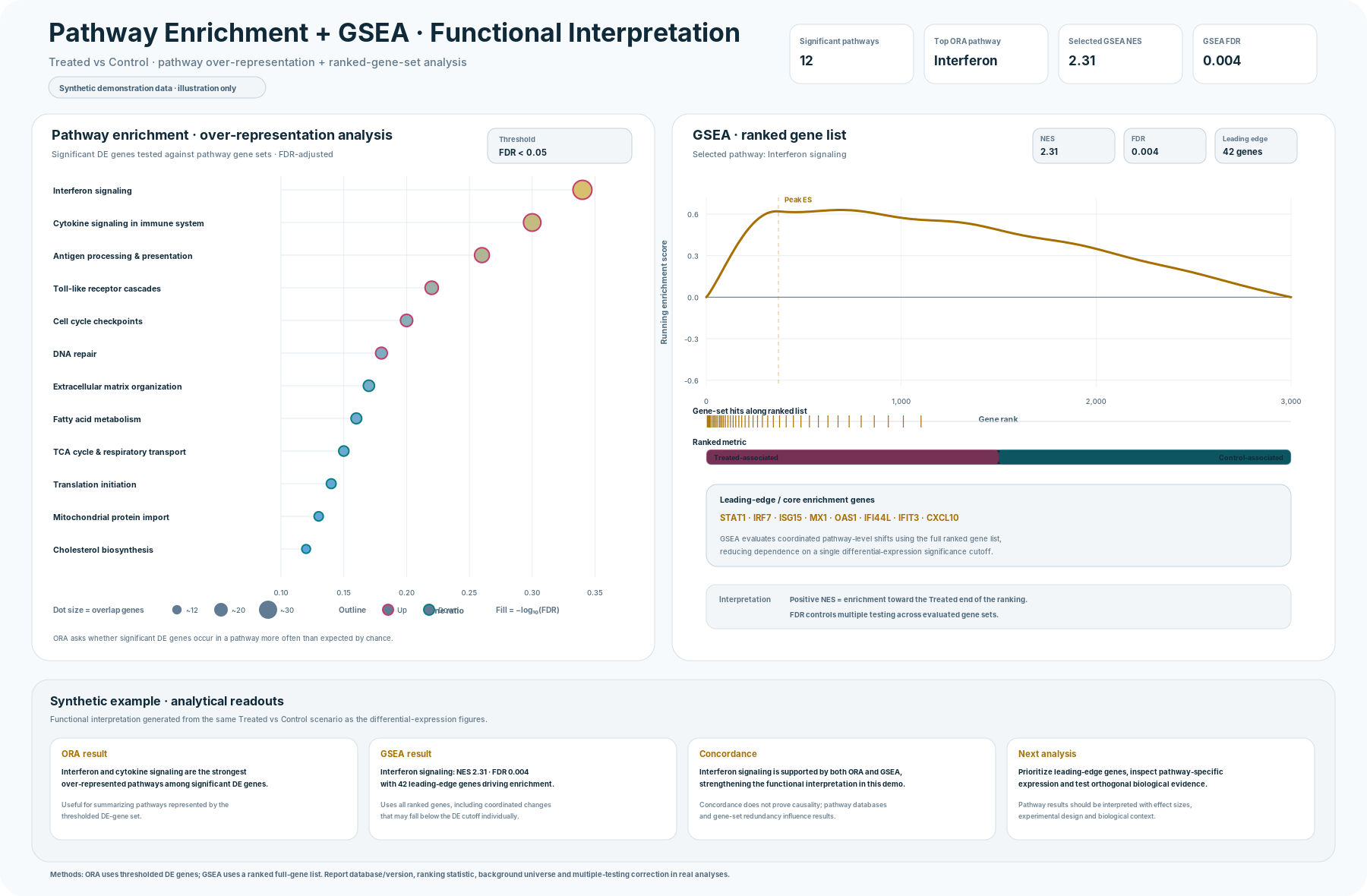The image size is (1367, 896).
Task: Click the Running enrichment score axis label
Action: pos(664,292)
